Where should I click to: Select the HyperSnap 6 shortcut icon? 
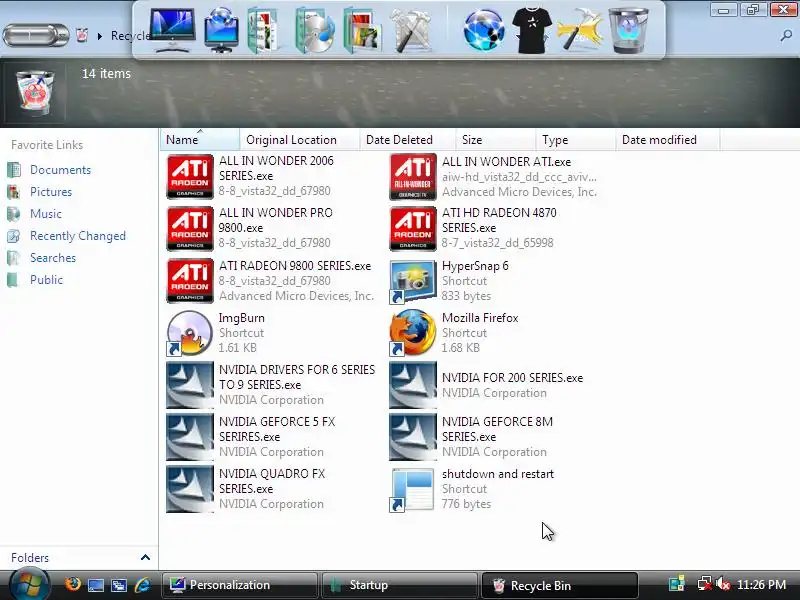click(413, 282)
